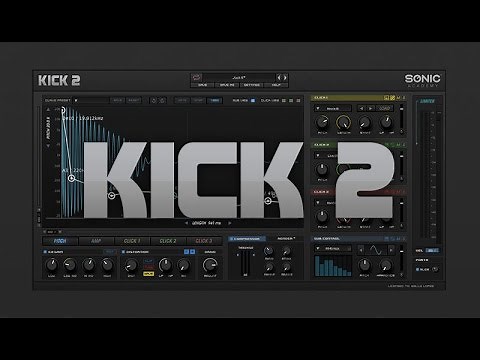Click first yellow icon in Click 1 header

pyautogui.click(x=386, y=98)
